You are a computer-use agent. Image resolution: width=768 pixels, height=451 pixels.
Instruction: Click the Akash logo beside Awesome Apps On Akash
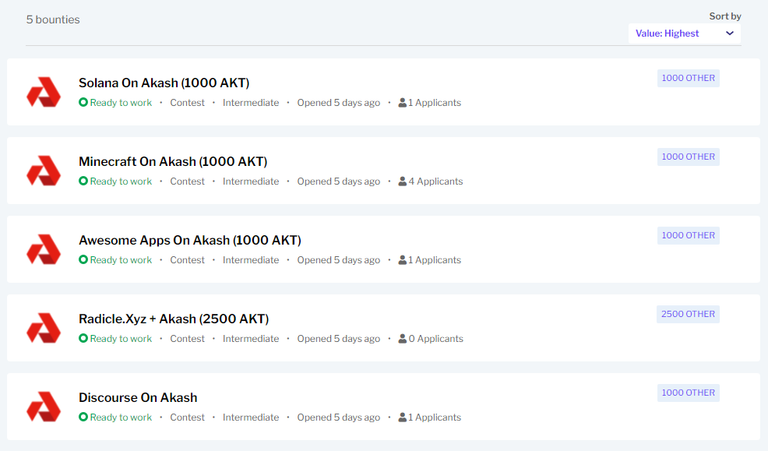click(x=44, y=249)
